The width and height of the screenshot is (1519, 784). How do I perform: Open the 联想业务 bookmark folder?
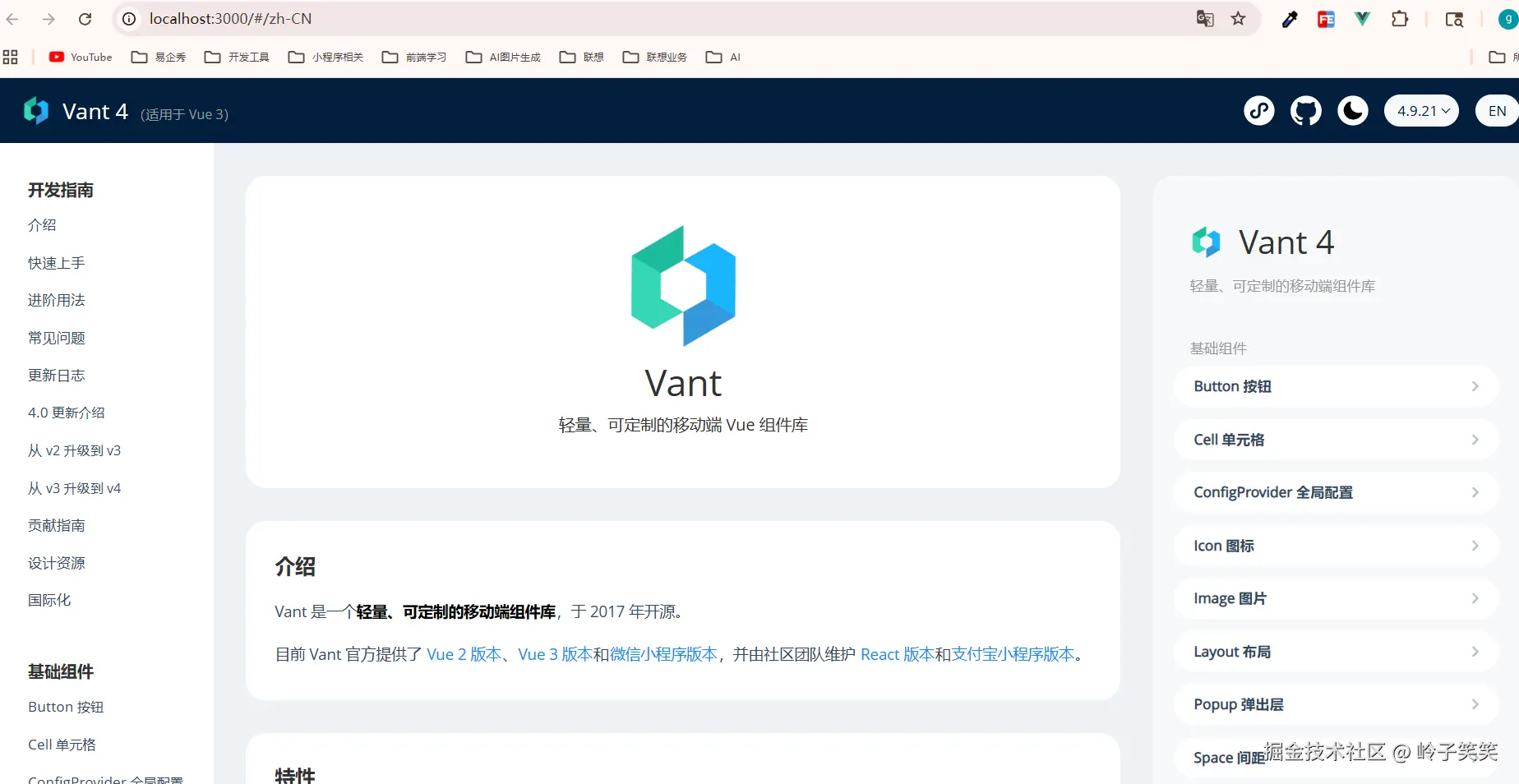coord(654,57)
